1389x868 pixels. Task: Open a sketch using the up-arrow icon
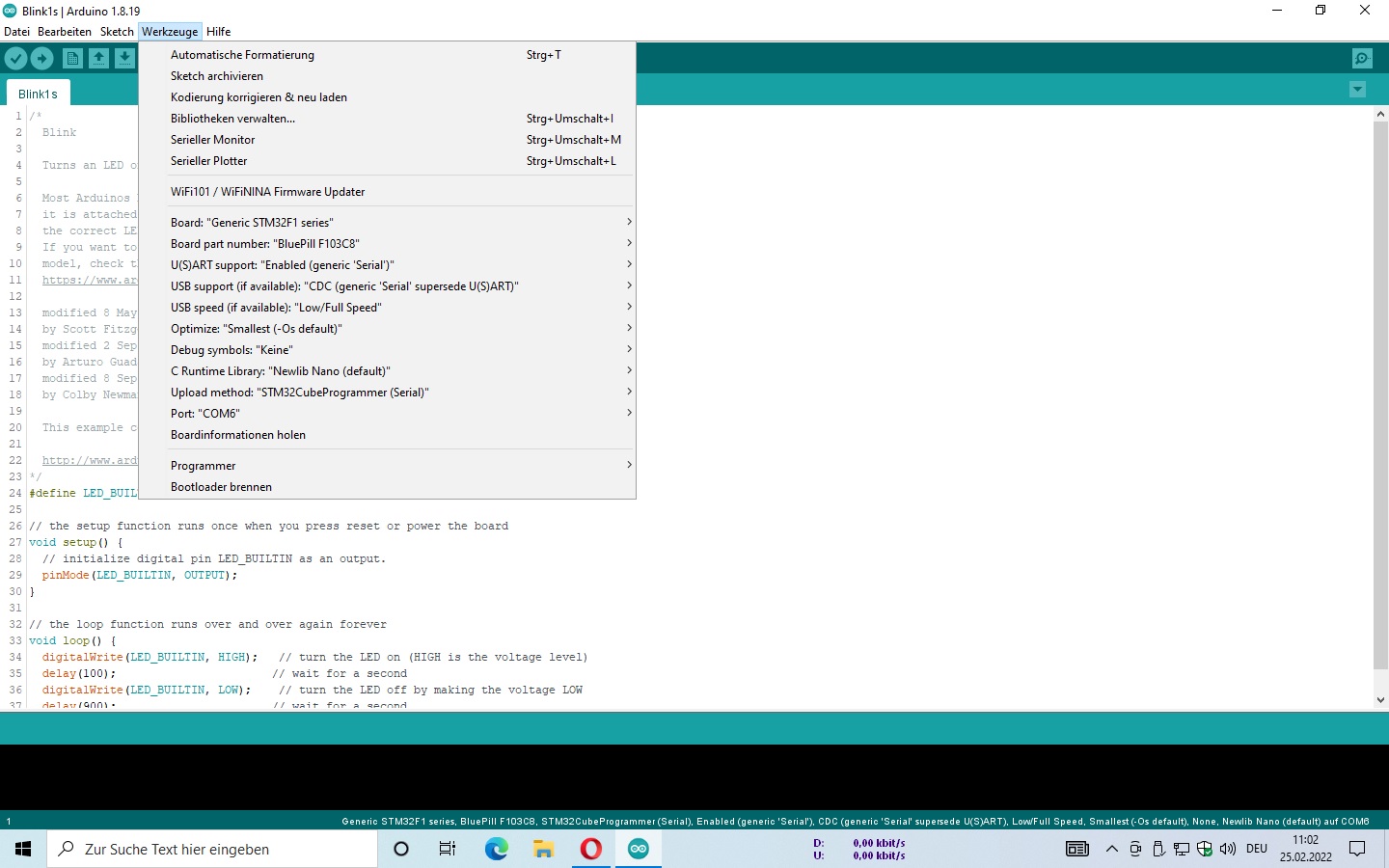[x=98, y=59]
